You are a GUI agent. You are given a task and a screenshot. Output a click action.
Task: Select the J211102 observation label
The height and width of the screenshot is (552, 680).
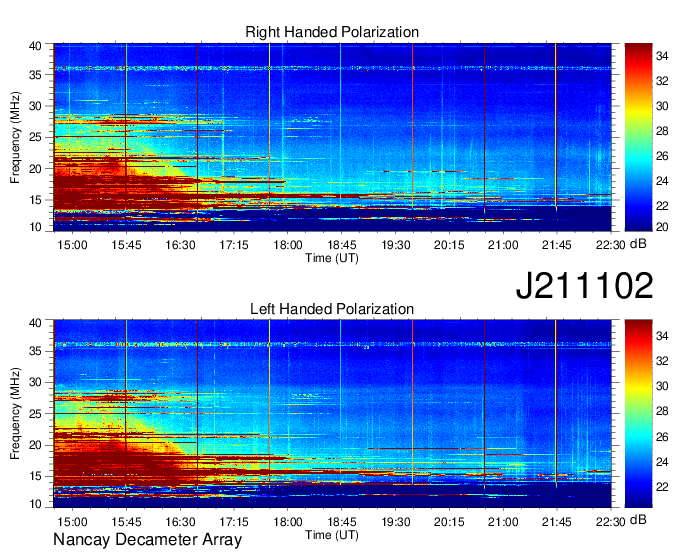(x=584, y=285)
